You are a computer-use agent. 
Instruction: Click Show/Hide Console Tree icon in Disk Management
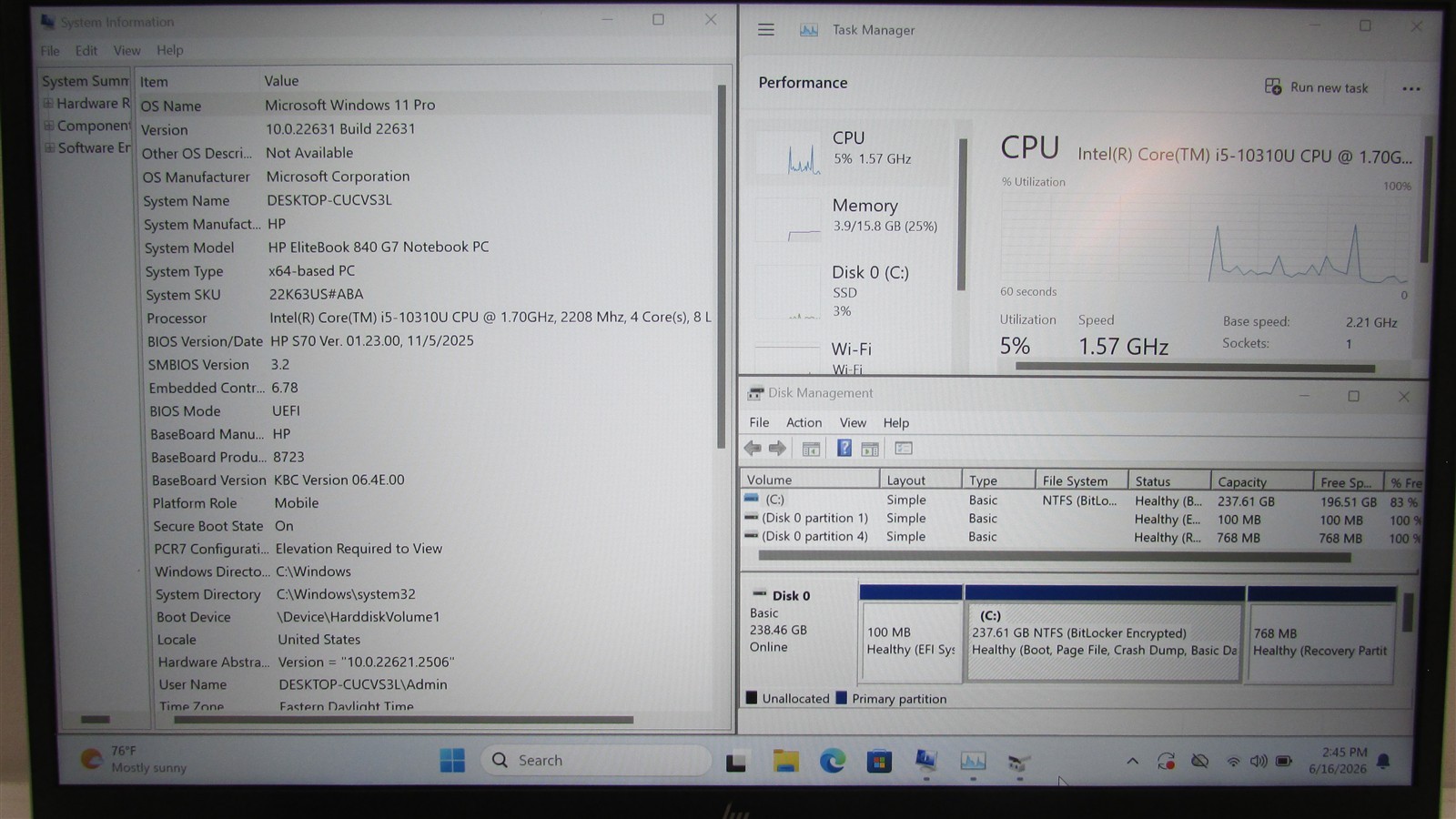click(x=811, y=449)
